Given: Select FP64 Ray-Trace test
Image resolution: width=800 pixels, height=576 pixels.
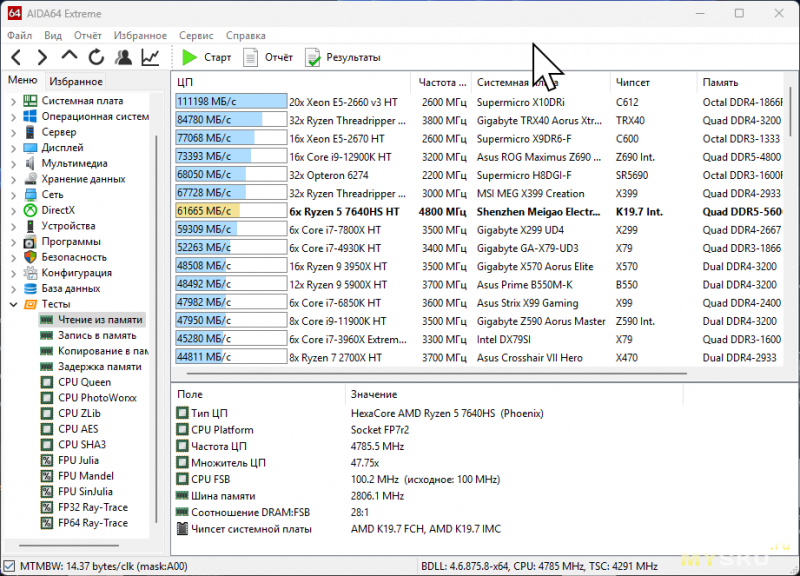Looking at the screenshot, I should [x=85, y=522].
